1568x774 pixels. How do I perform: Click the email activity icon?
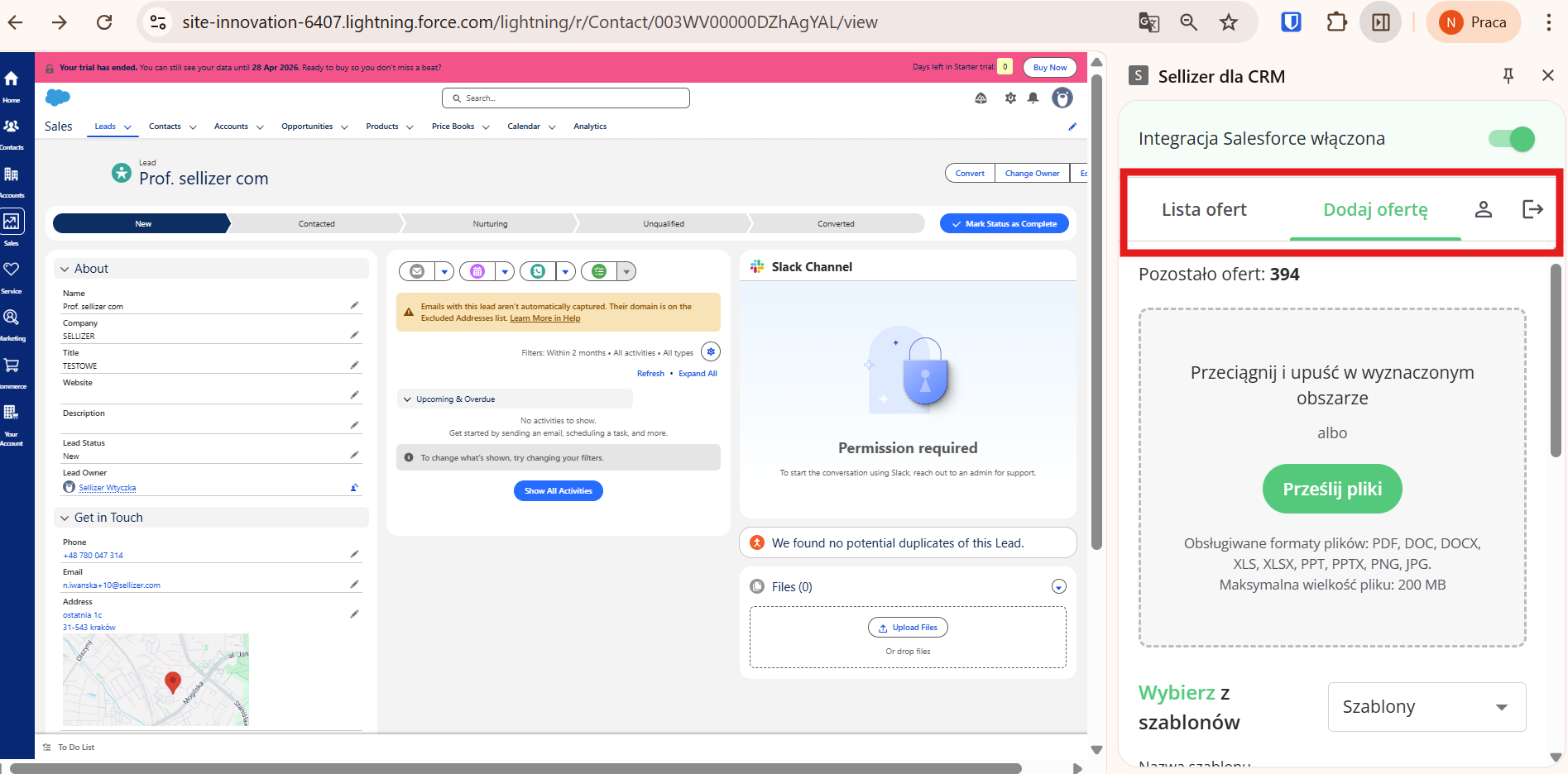click(x=417, y=271)
